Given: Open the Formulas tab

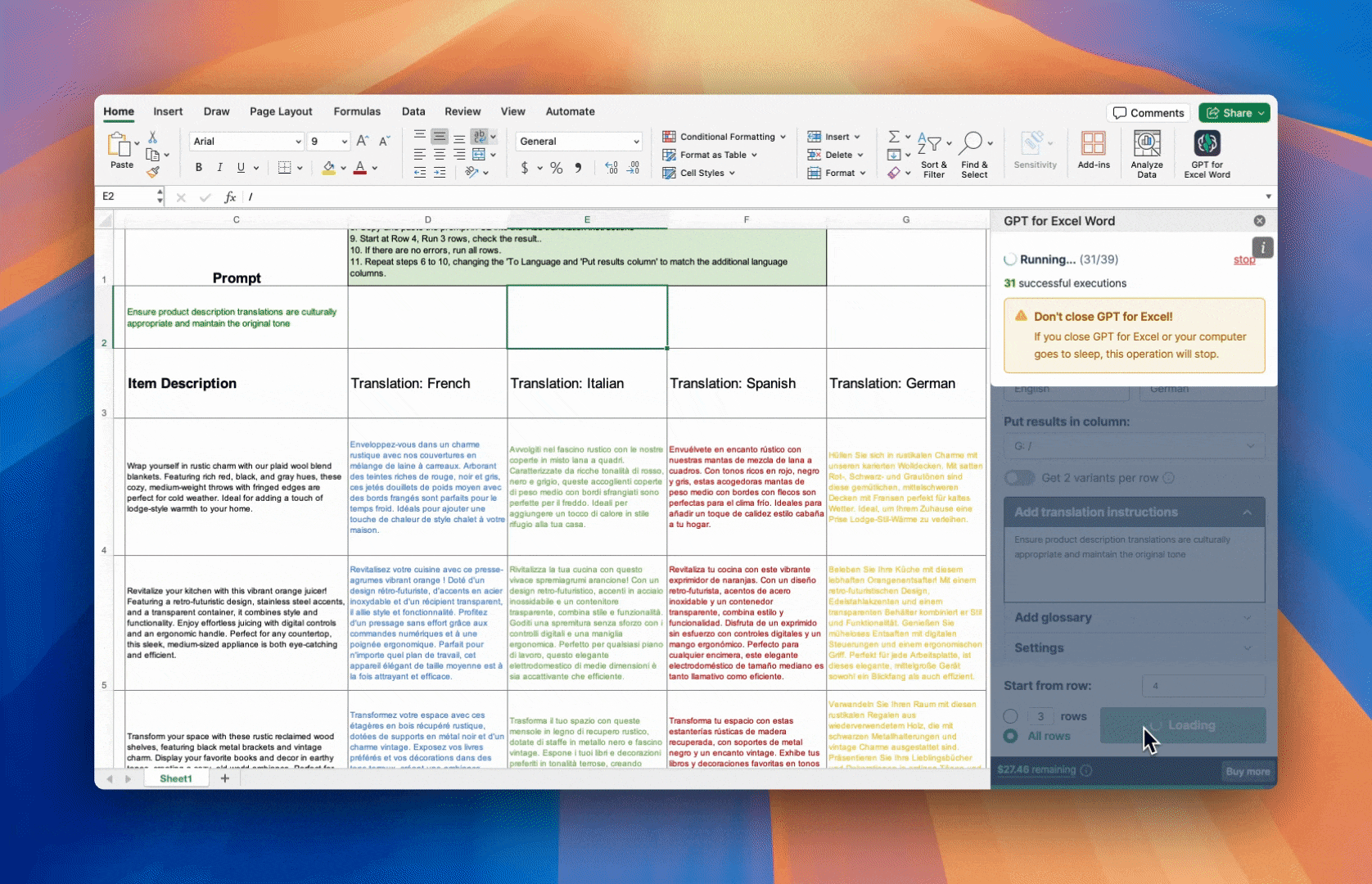Looking at the screenshot, I should point(357,111).
